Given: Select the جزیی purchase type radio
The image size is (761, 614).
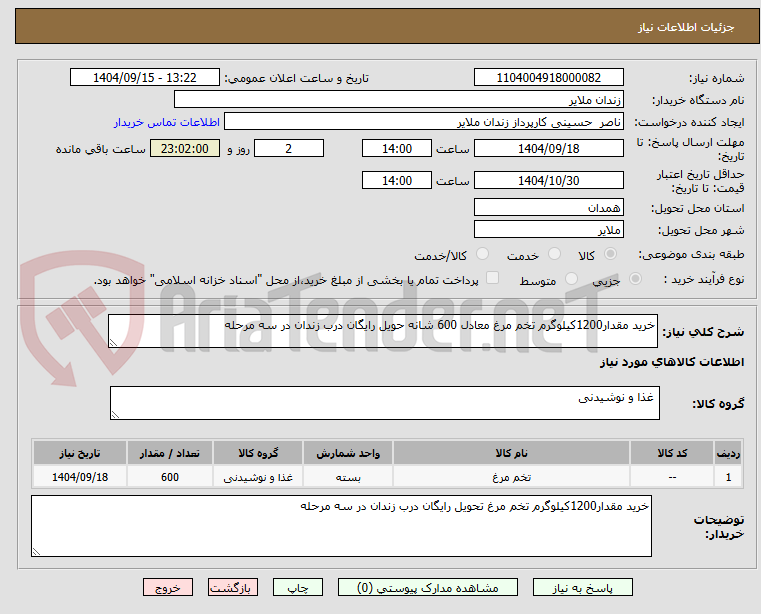Looking at the screenshot, I should pyautogui.click(x=635, y=279).
